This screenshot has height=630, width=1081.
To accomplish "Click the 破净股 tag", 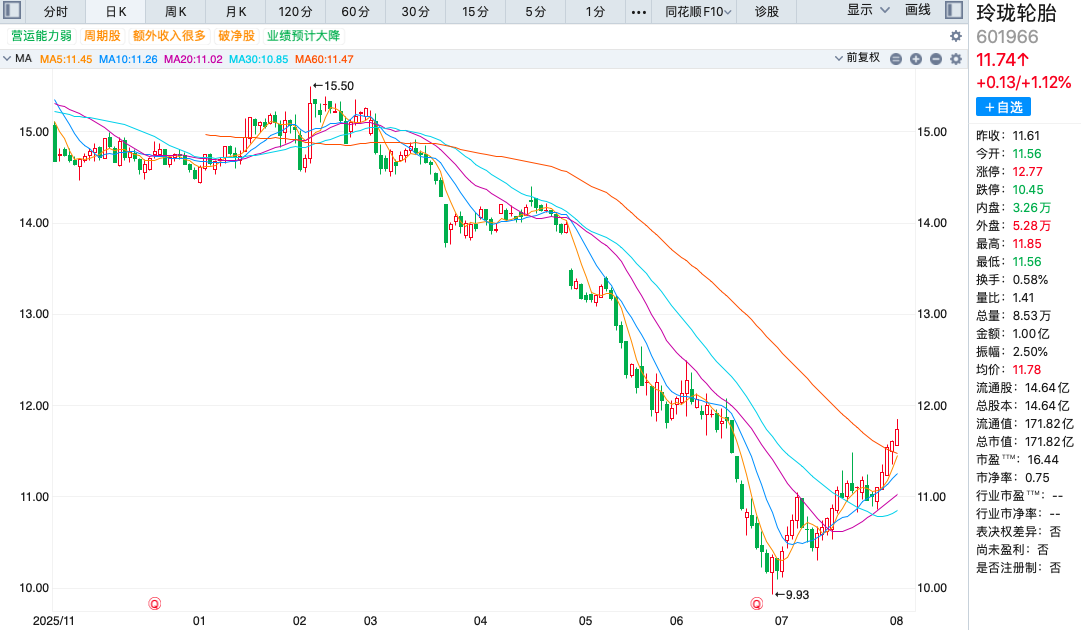I will 236,36.
